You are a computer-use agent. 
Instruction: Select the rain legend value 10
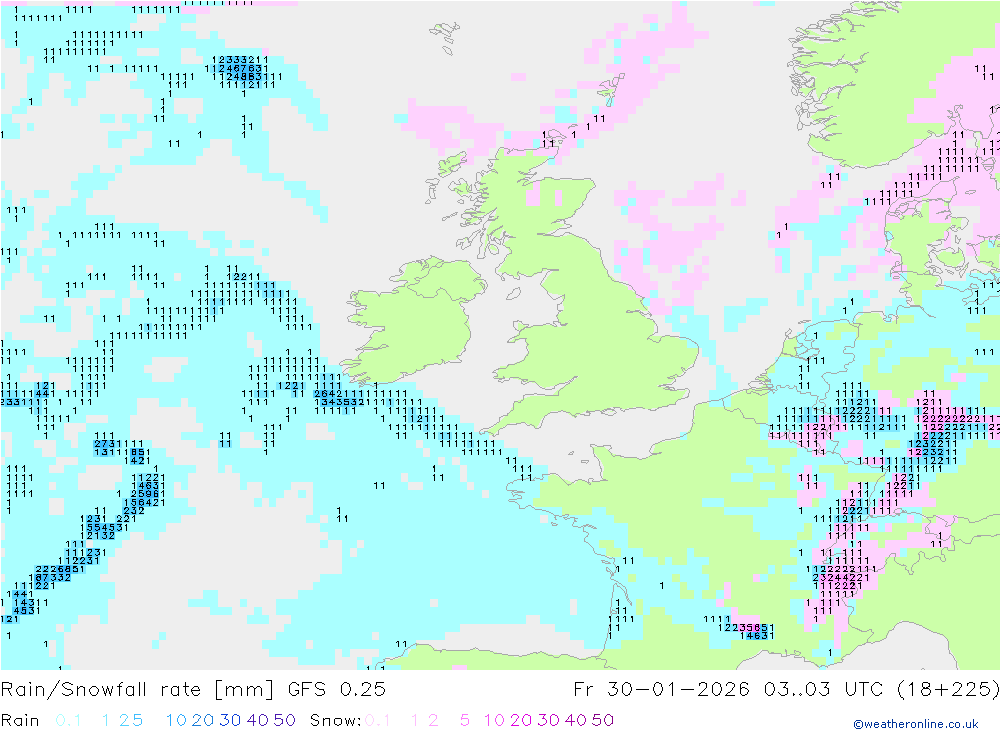(176, 720)
